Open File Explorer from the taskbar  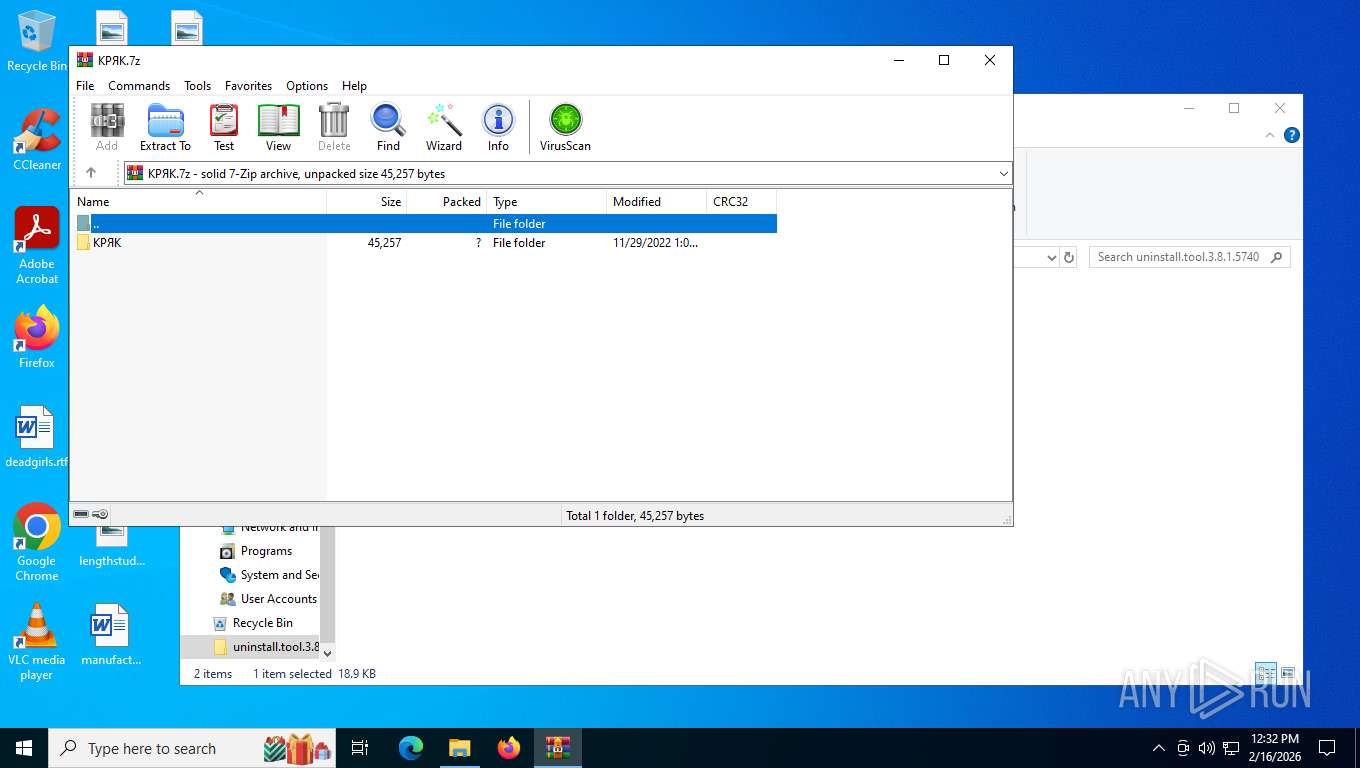click(460, 748)
